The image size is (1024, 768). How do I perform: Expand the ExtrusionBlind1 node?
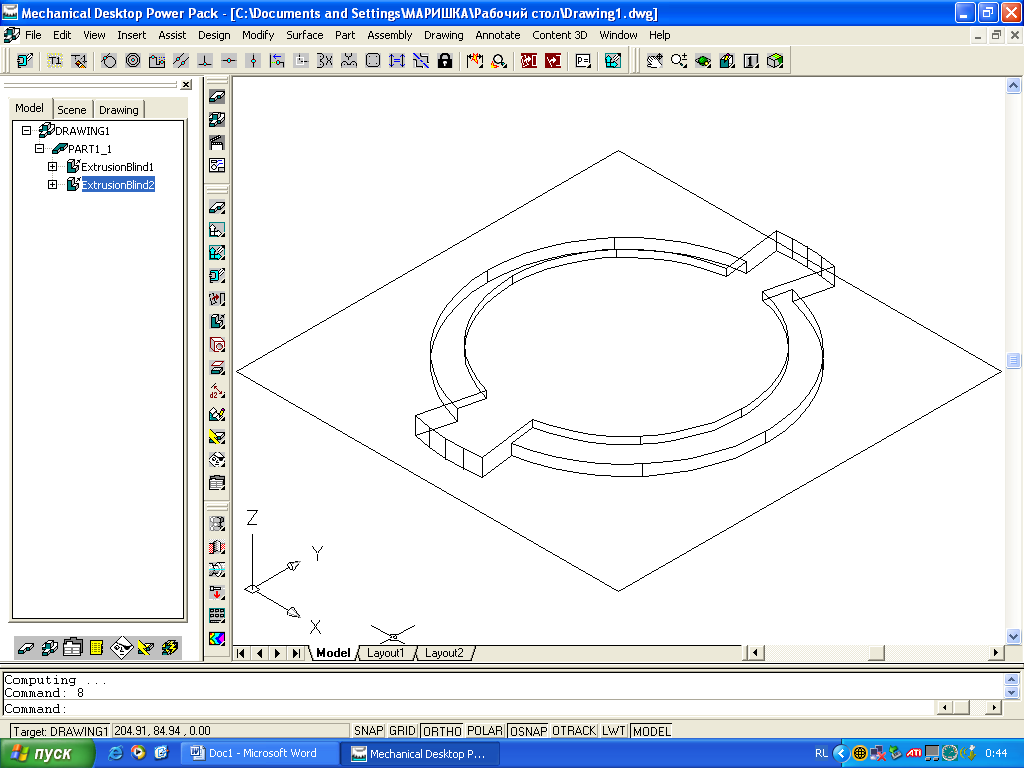tap(52, 167)
